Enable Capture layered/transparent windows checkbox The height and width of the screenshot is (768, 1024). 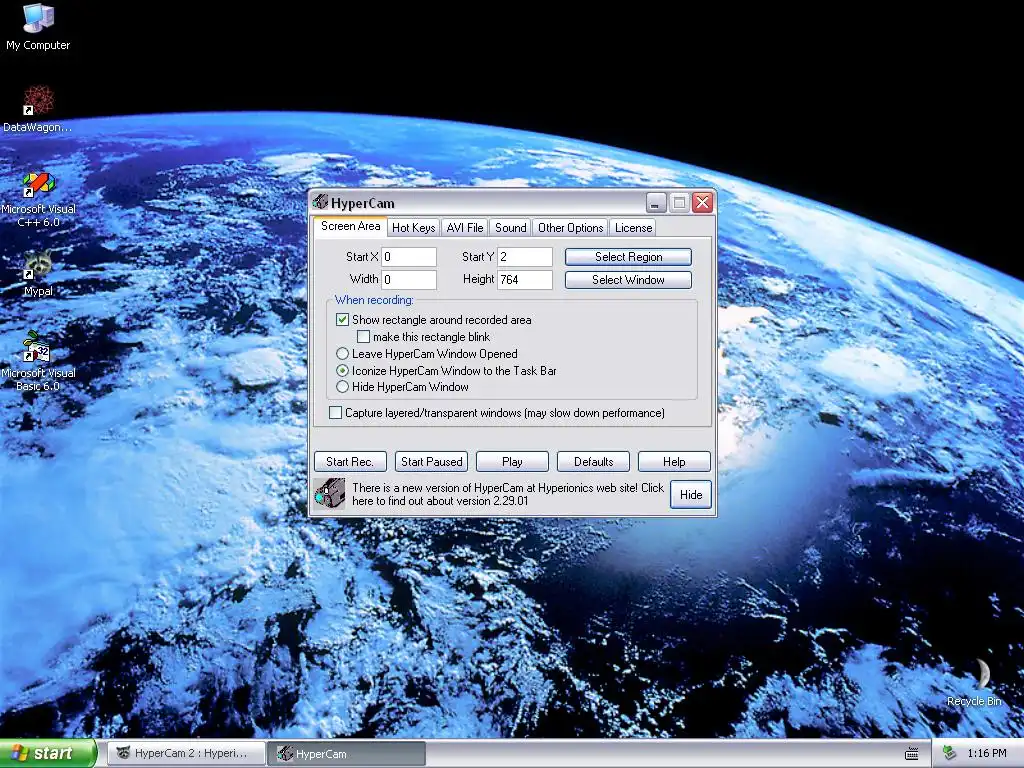pos(336,413)
